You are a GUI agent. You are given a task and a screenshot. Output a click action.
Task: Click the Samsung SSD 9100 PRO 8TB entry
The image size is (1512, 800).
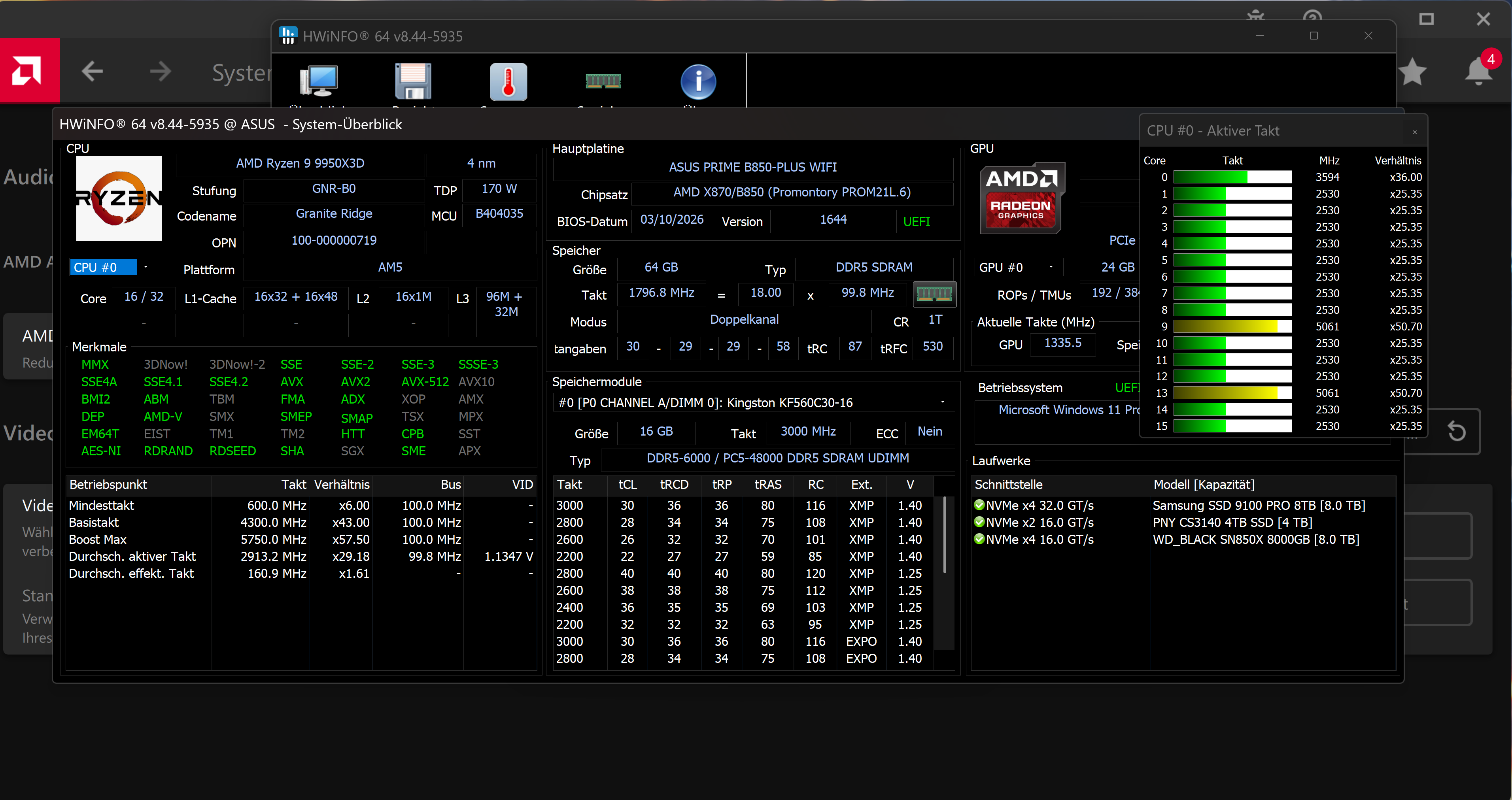tap(1259, 506)
